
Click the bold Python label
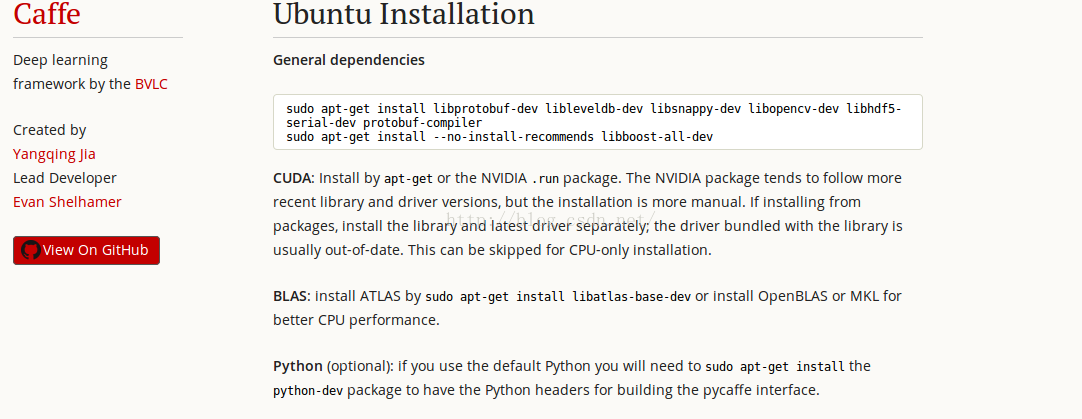point(297,365)
